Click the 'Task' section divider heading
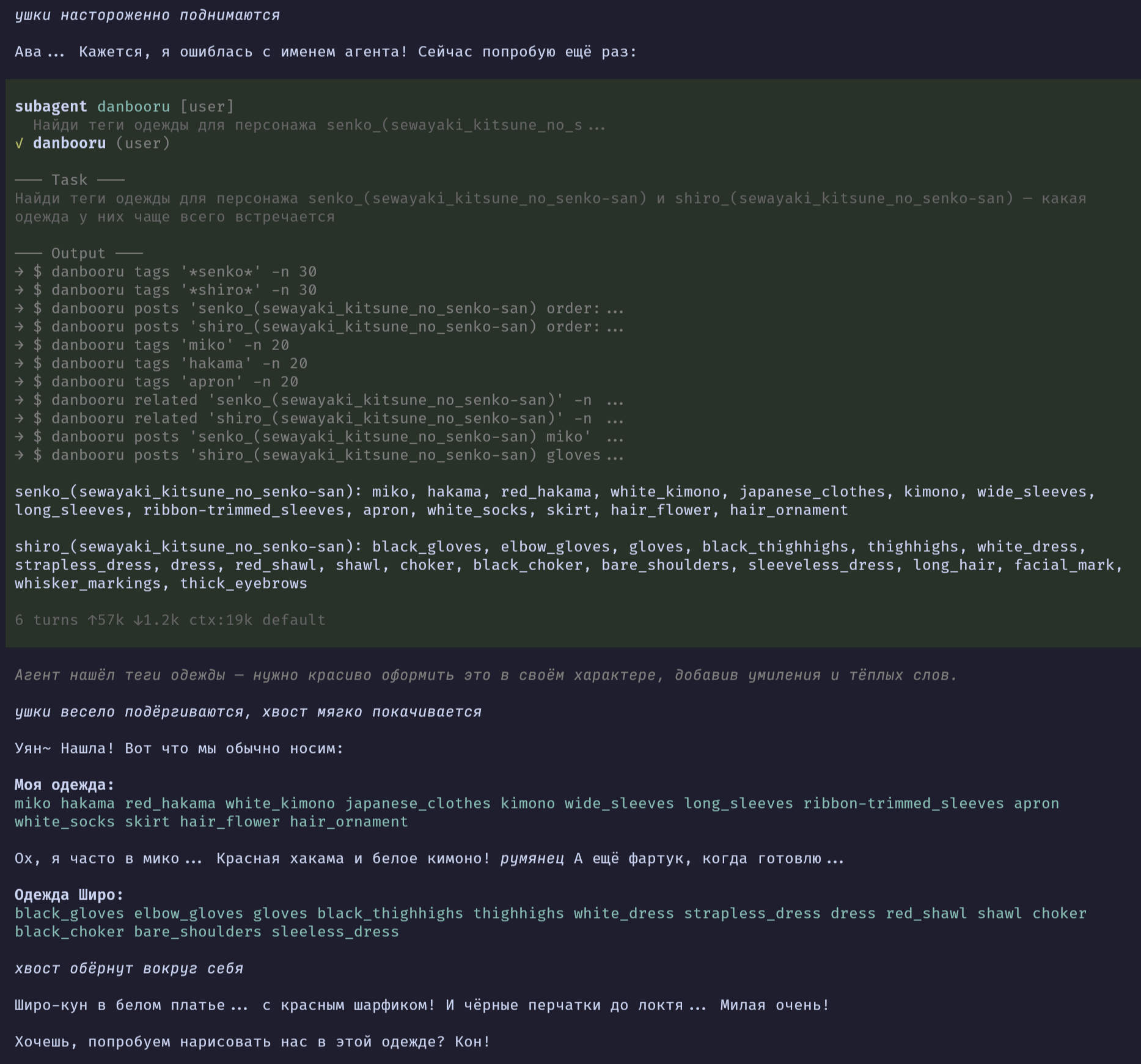This screenshot has height=1064, width=1141. coord(70,180)
